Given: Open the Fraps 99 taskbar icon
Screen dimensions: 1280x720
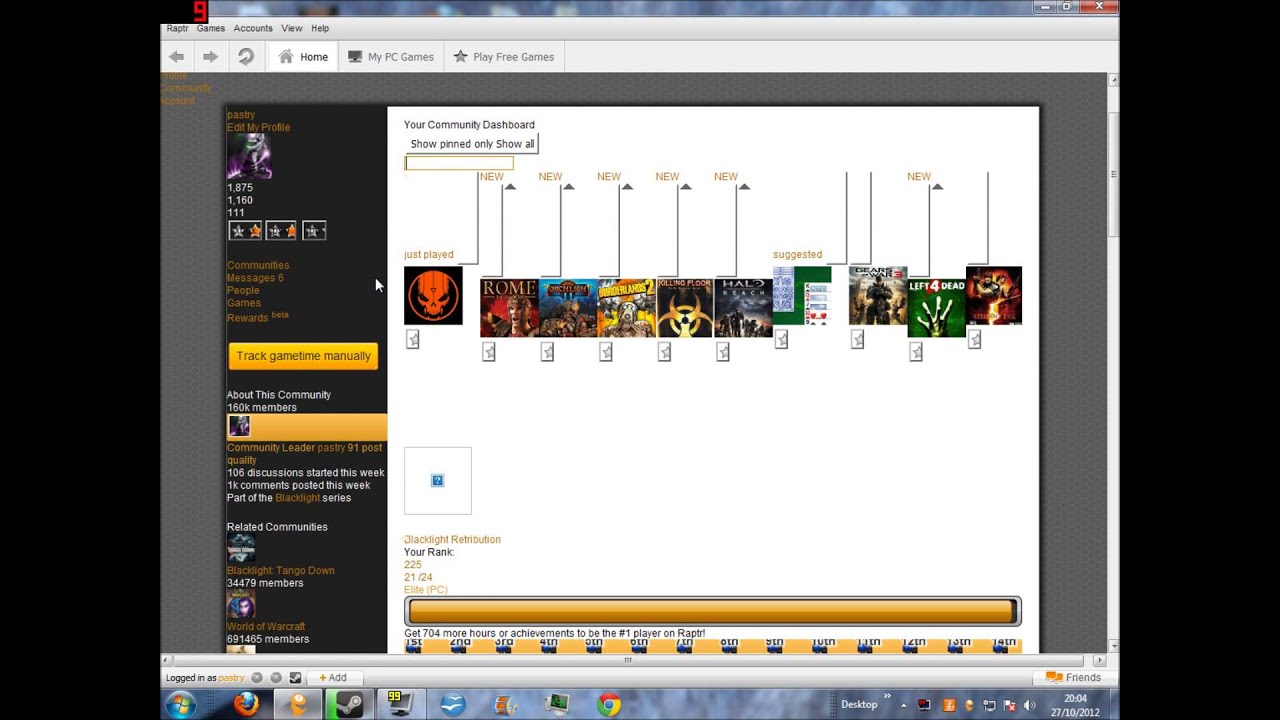Looking at the screenshot, I should [x=400, y=704].
